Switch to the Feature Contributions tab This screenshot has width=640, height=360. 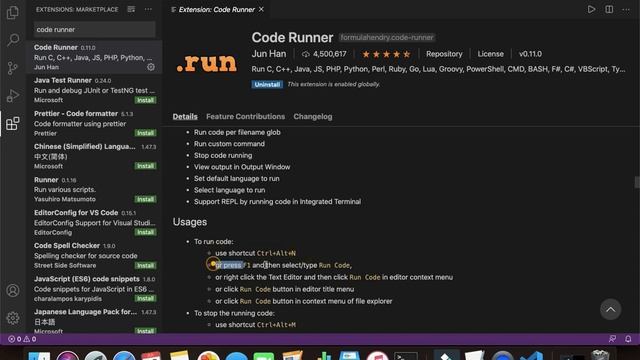(x=245, y=116)
